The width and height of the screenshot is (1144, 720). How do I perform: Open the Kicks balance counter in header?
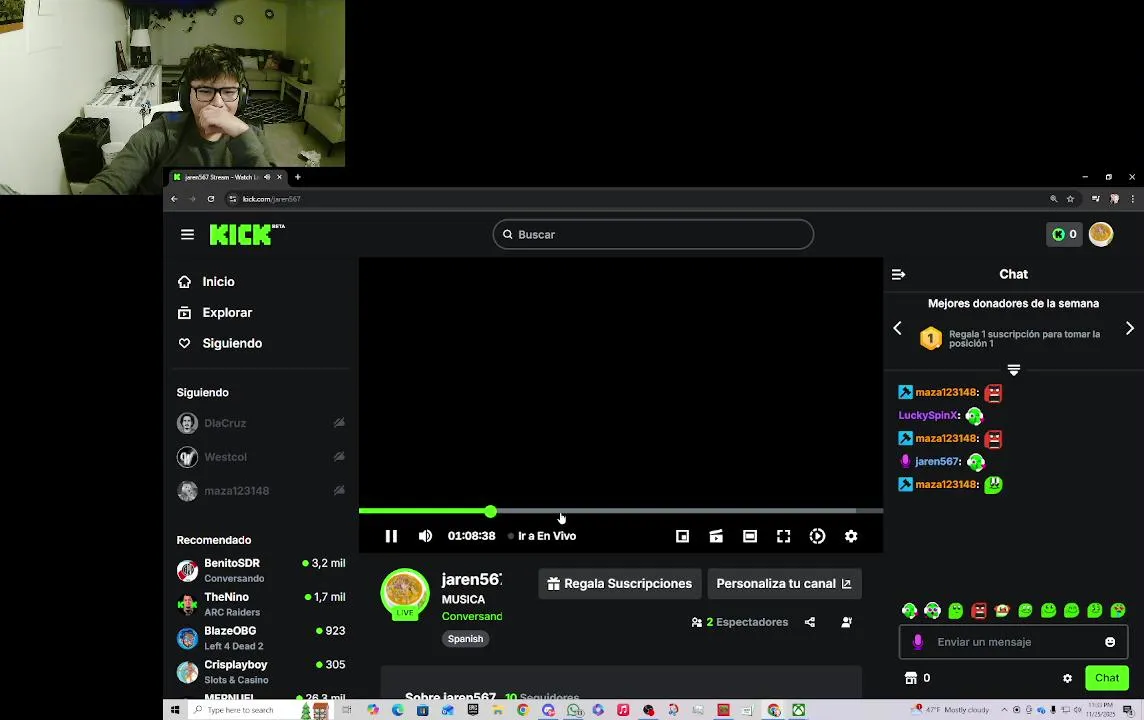tap(1064, 234)
